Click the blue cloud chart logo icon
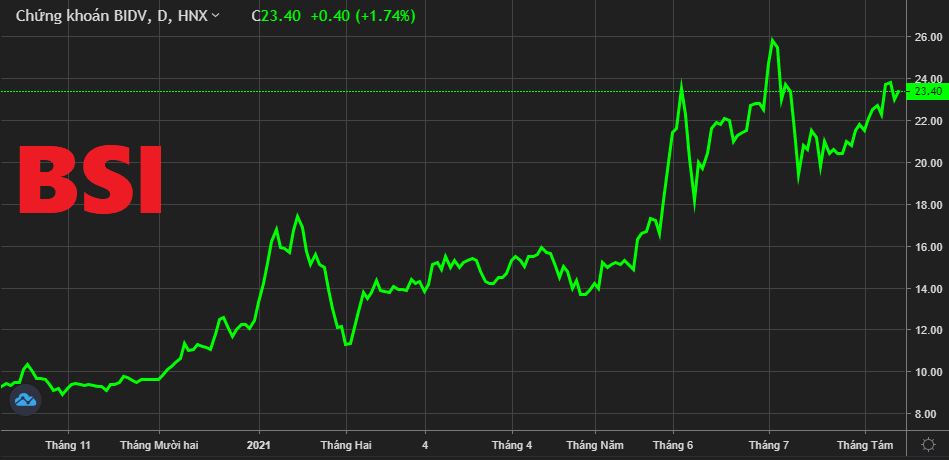 [x=25, y=400]
